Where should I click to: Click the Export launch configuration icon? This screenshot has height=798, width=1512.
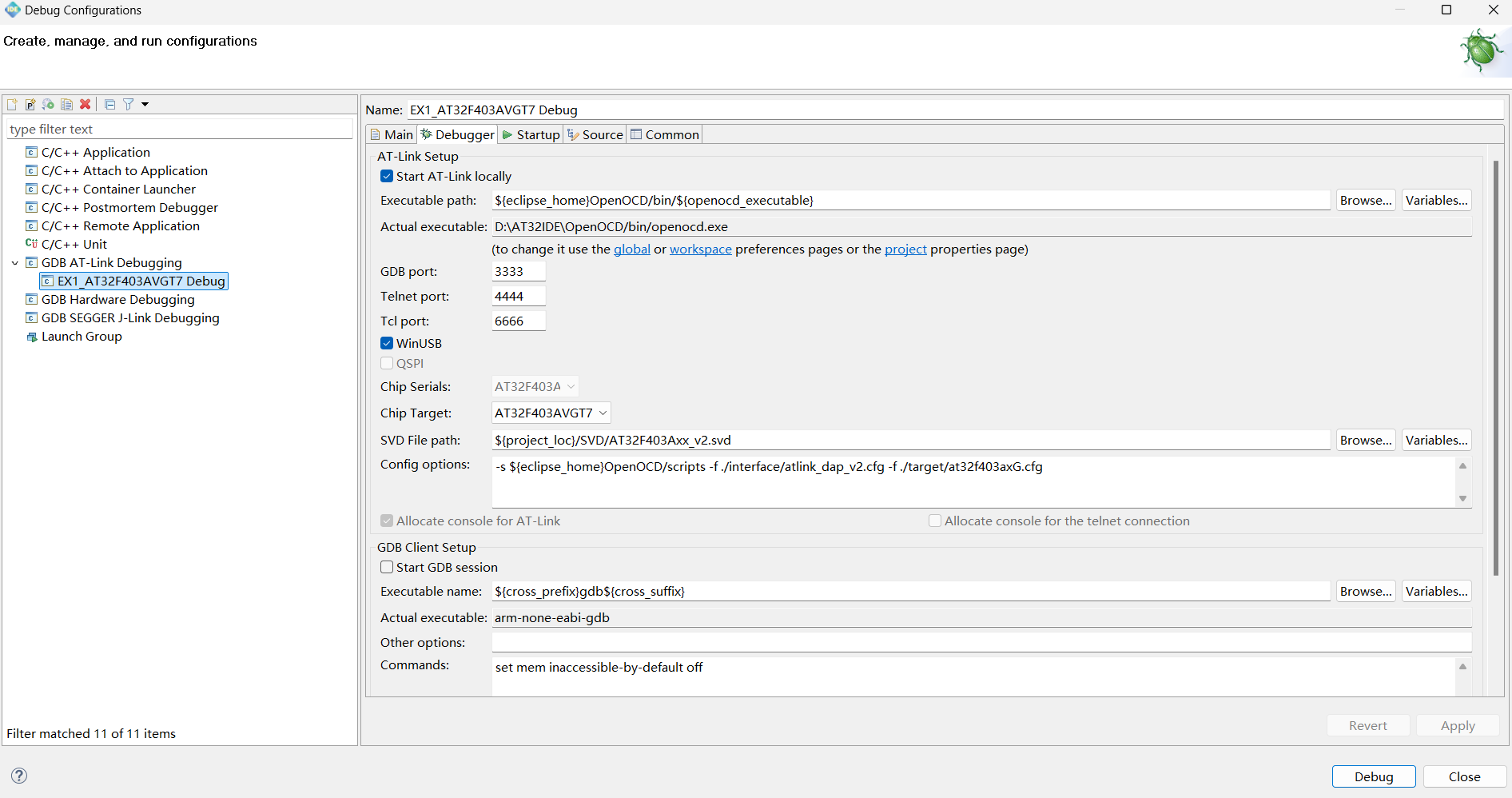[49, 105]
